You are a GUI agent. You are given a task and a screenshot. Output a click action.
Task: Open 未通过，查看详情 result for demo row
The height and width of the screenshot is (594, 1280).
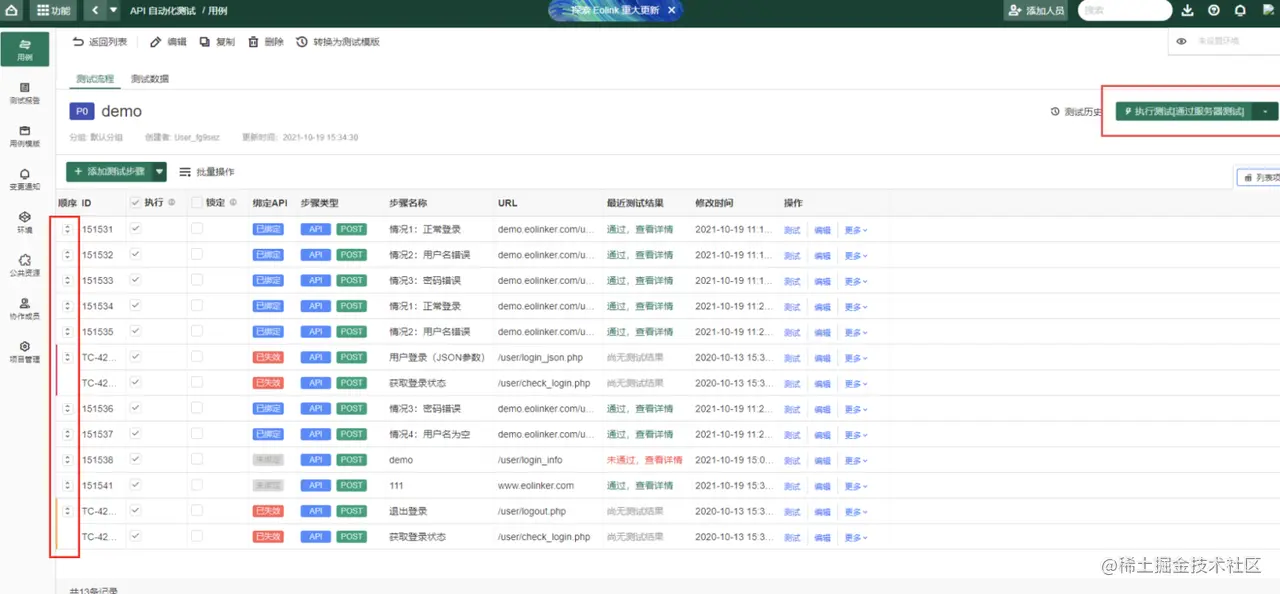pos(644,460)
